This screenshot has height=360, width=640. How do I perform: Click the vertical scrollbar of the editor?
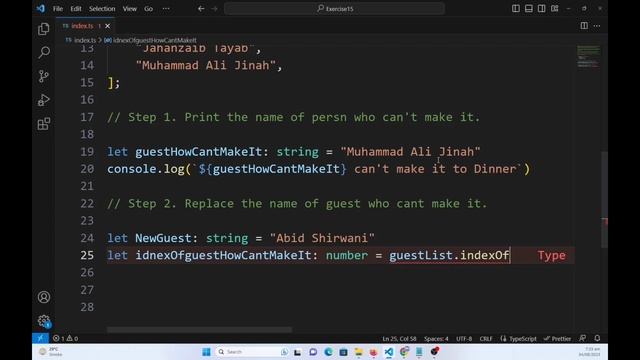tap(604, 199)
